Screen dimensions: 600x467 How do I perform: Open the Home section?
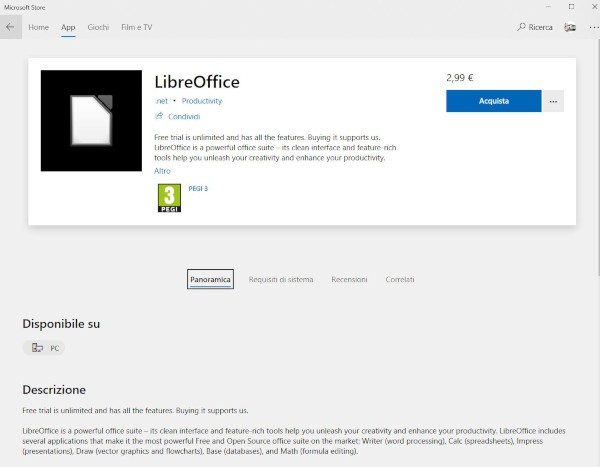(38, 27)
